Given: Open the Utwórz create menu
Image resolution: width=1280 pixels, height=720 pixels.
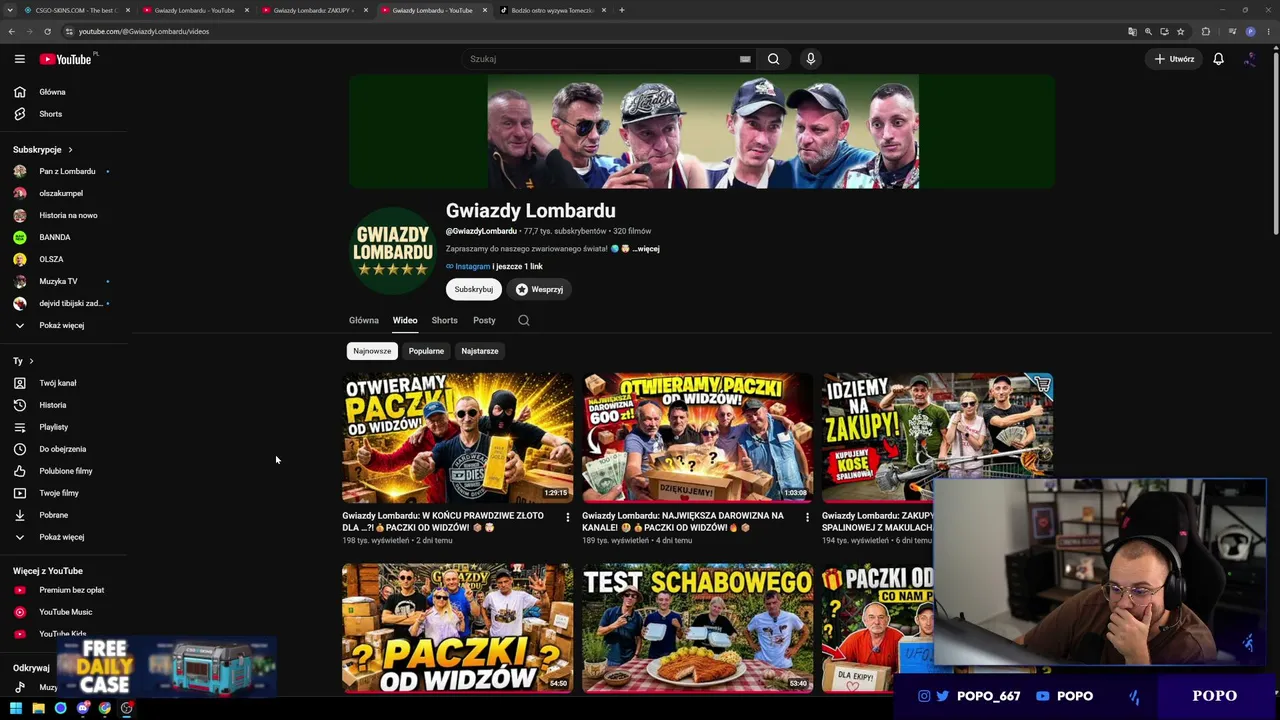Looking at the screenshot, I should tap(1174, 59).
